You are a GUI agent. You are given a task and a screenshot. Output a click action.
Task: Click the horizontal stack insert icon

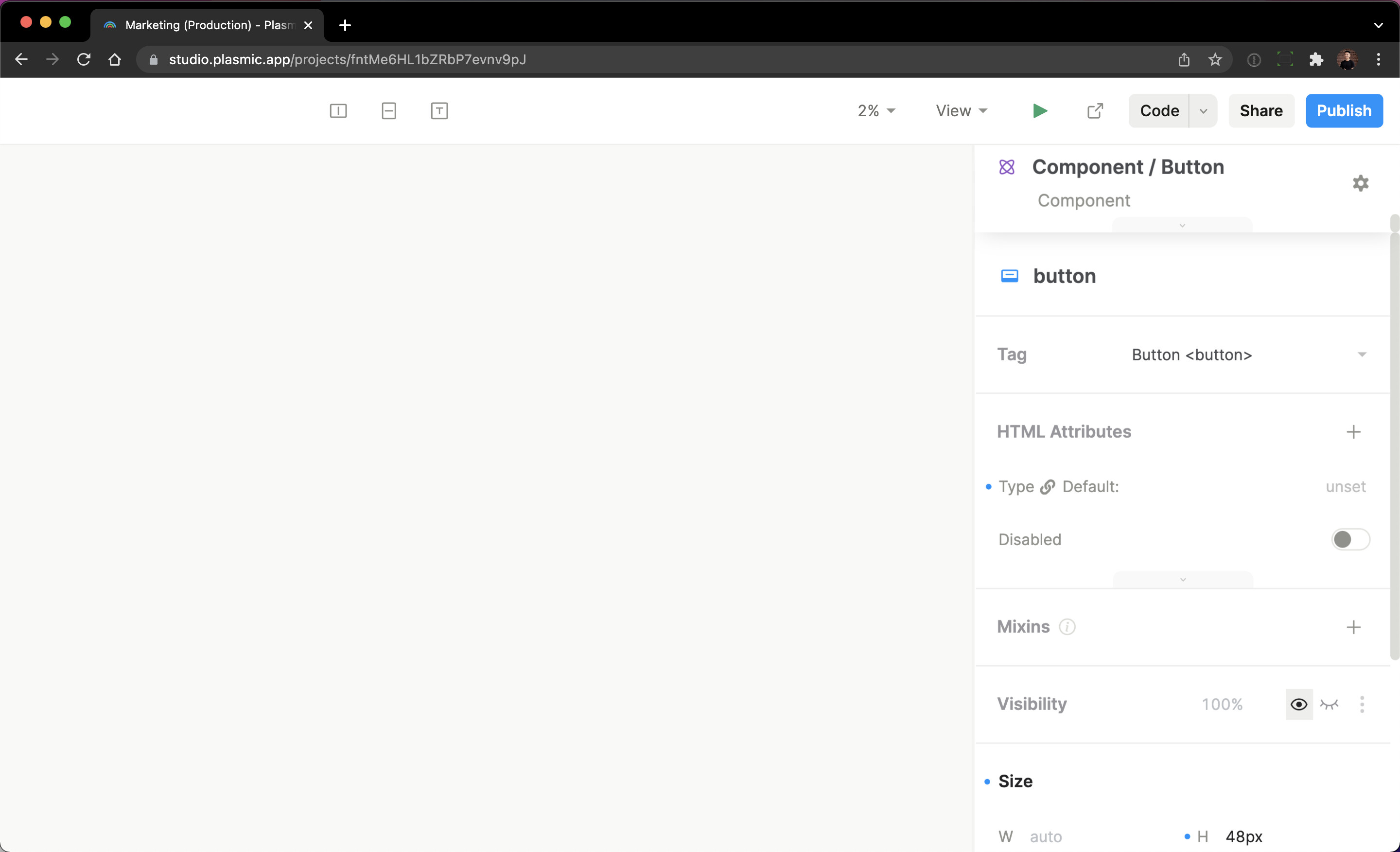pos(338,111)
